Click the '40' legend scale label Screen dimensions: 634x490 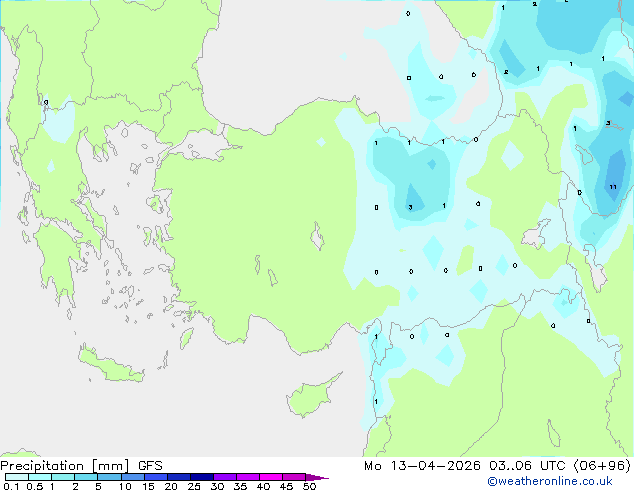click(263, 486)
